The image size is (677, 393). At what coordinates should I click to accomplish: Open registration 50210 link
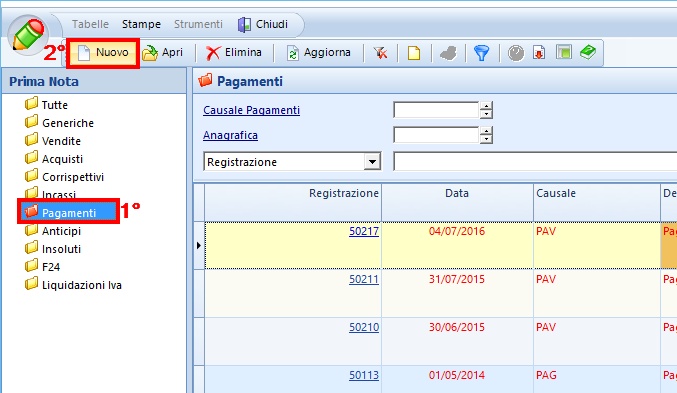coord(364,327)
